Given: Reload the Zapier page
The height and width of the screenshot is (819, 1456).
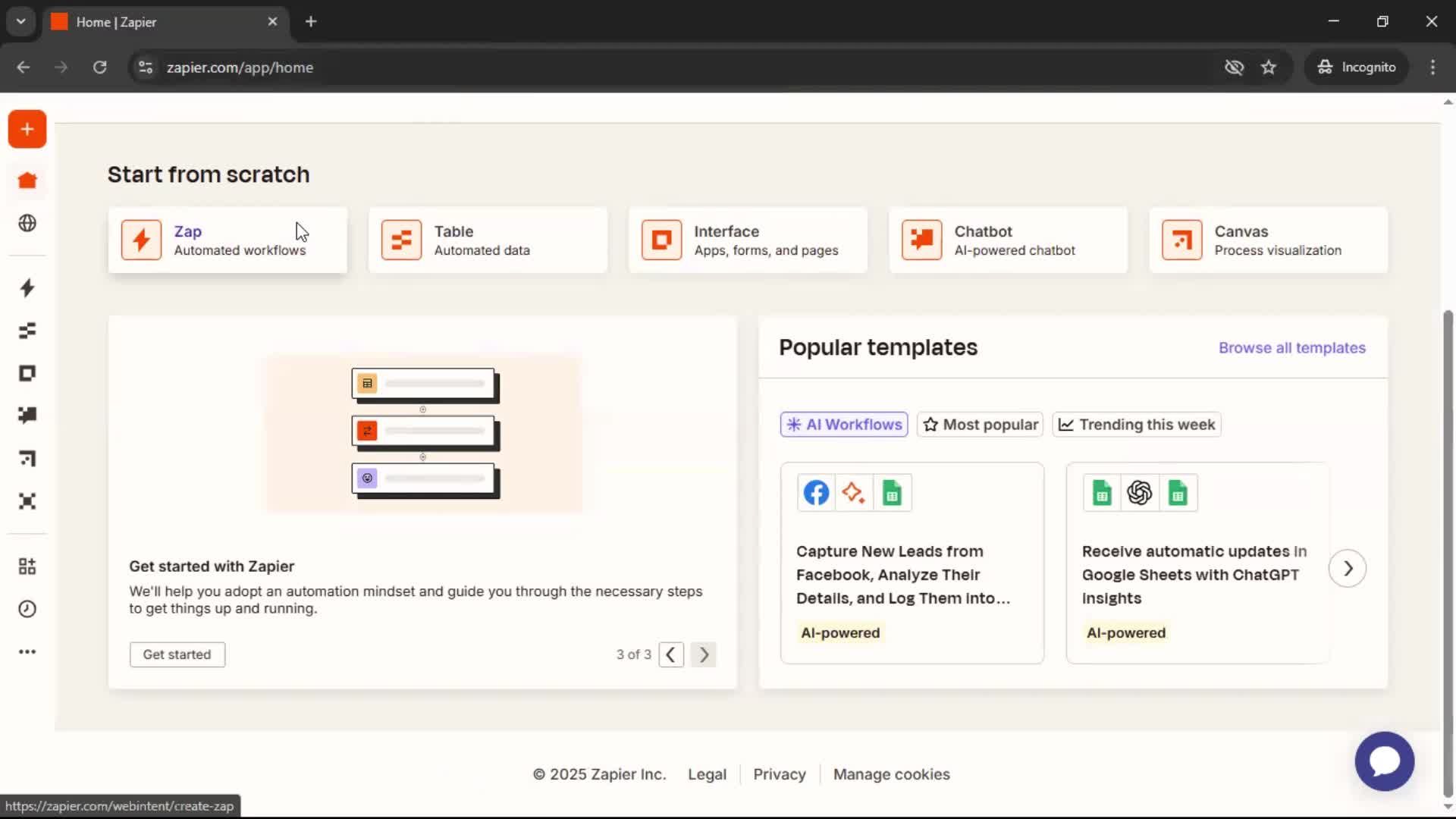Looking at the screenshot, I should (99, 67).
